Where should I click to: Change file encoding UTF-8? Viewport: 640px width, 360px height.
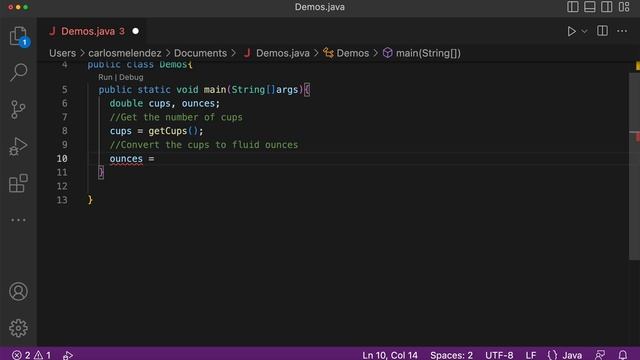(499, 355)
